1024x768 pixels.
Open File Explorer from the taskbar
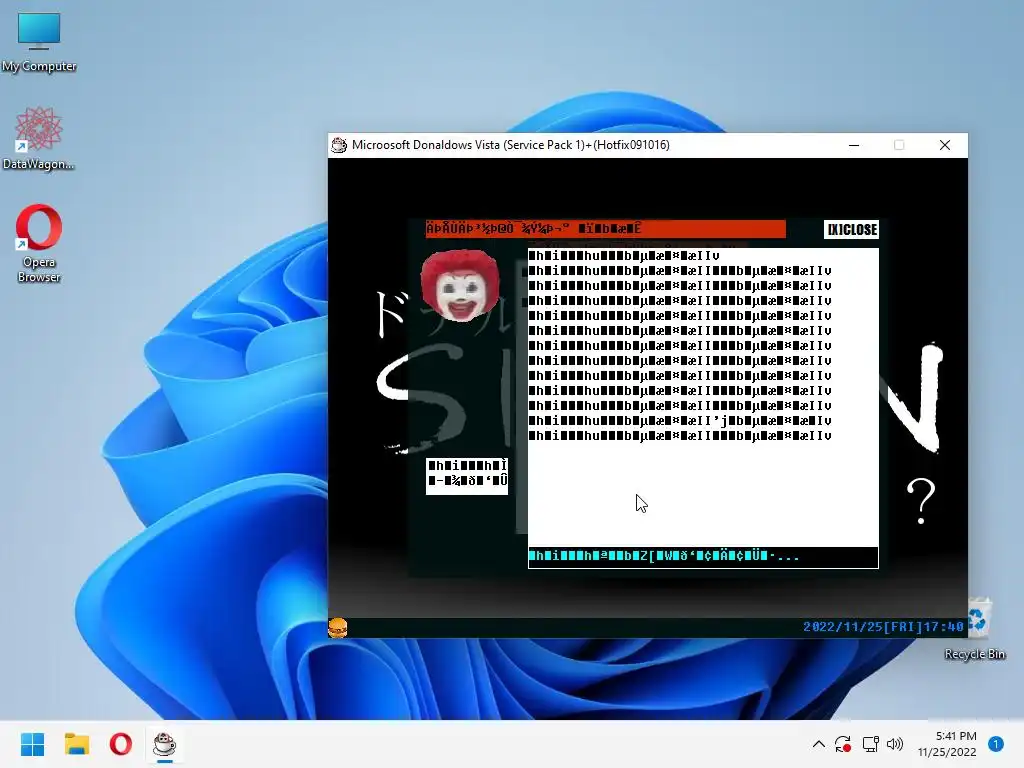77,744
